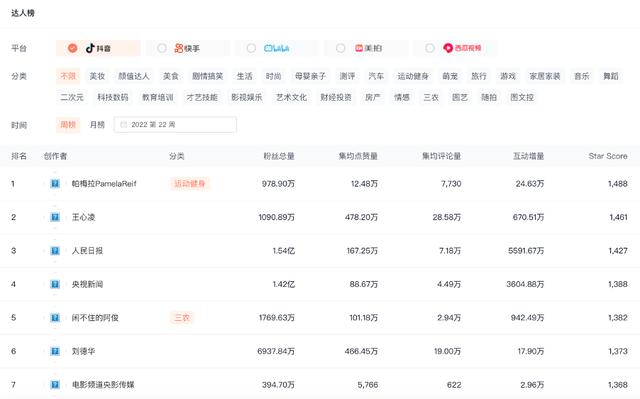640x399 pixels.
Task: Filter by the 图文控 category
Action: pos(522,97)
